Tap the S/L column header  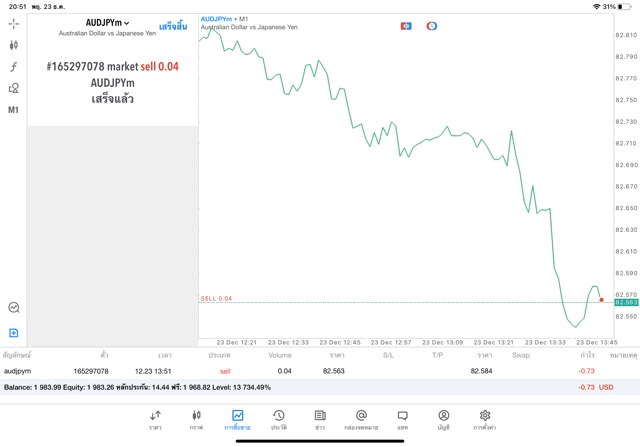[x=388, y=355]
